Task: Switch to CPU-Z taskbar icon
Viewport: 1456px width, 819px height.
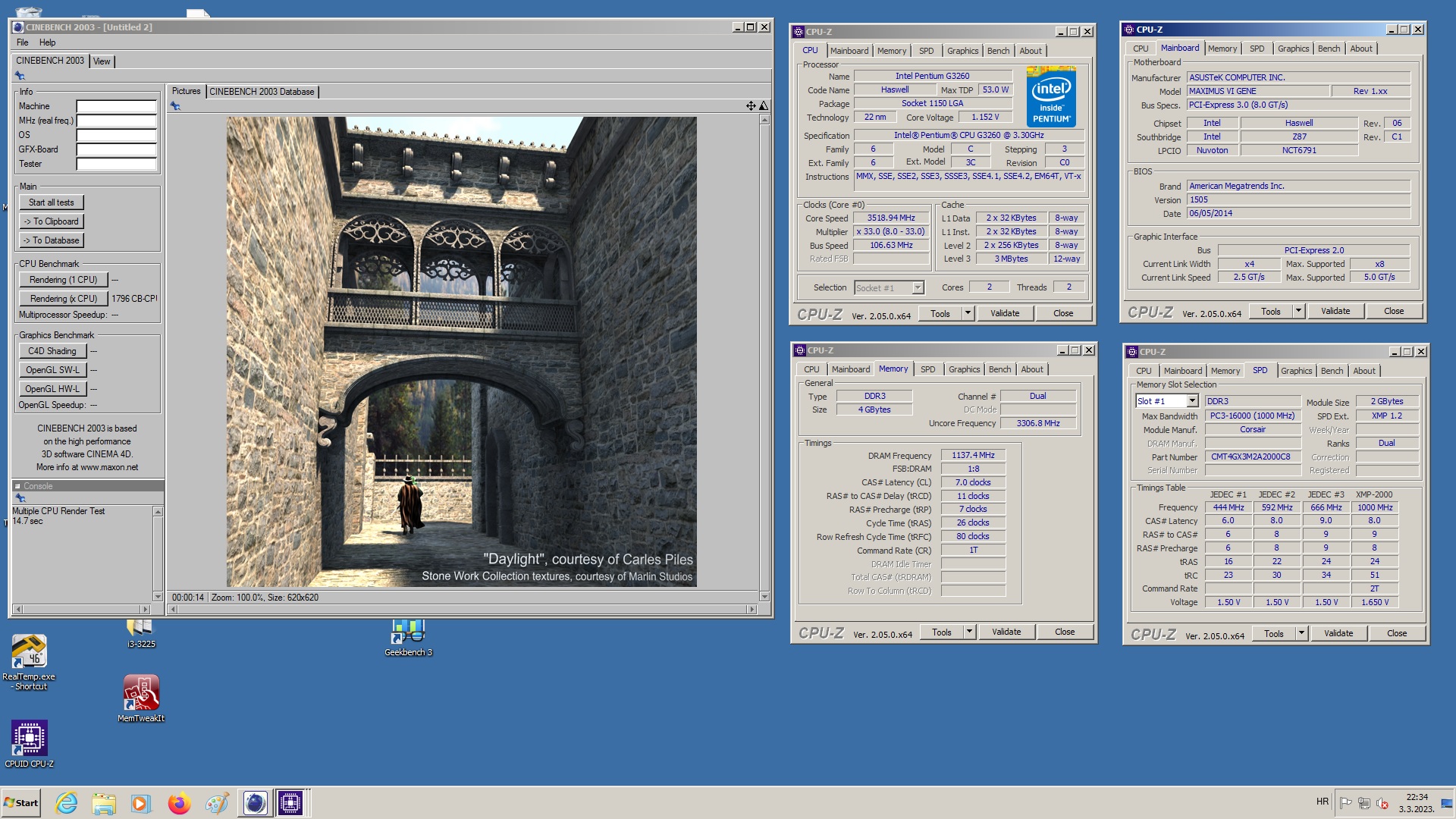Action: point(290,803)
